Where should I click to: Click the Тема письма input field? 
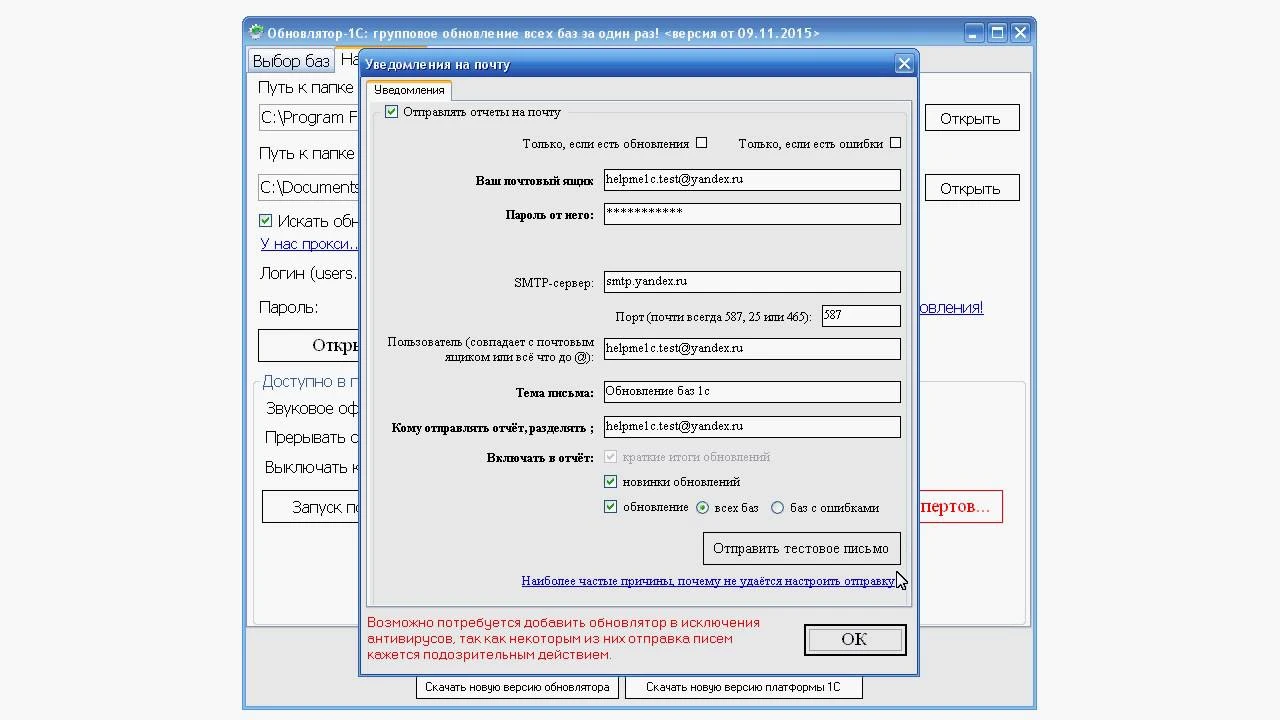click(x=752, y=392)
